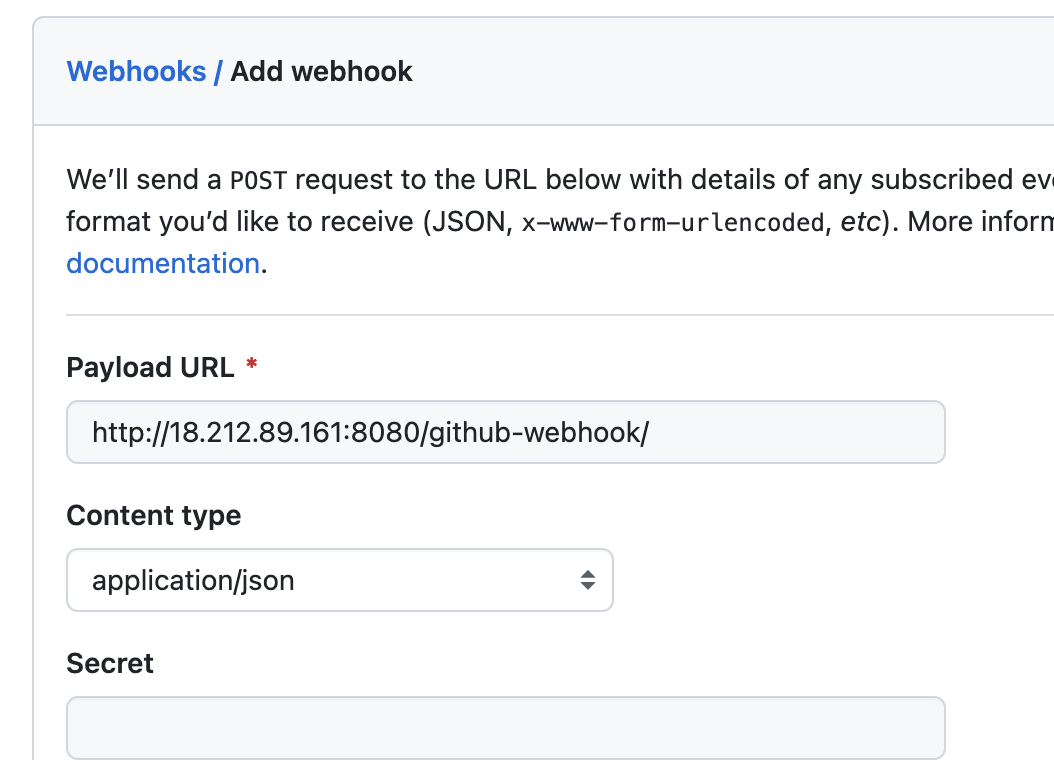This screenshot has height=760, width=1054.
Task: Select the application/json value text
Action: pyautogui.click(x=193, y=580)
